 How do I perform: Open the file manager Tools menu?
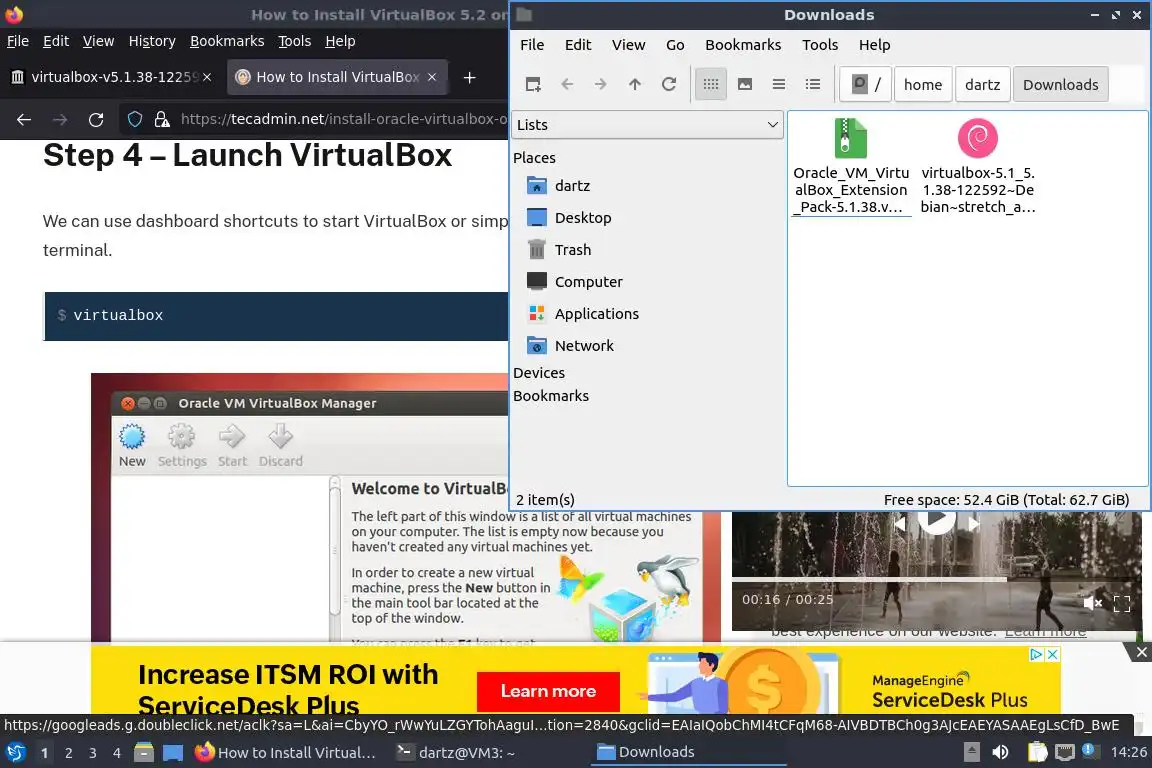coord(820,45)
